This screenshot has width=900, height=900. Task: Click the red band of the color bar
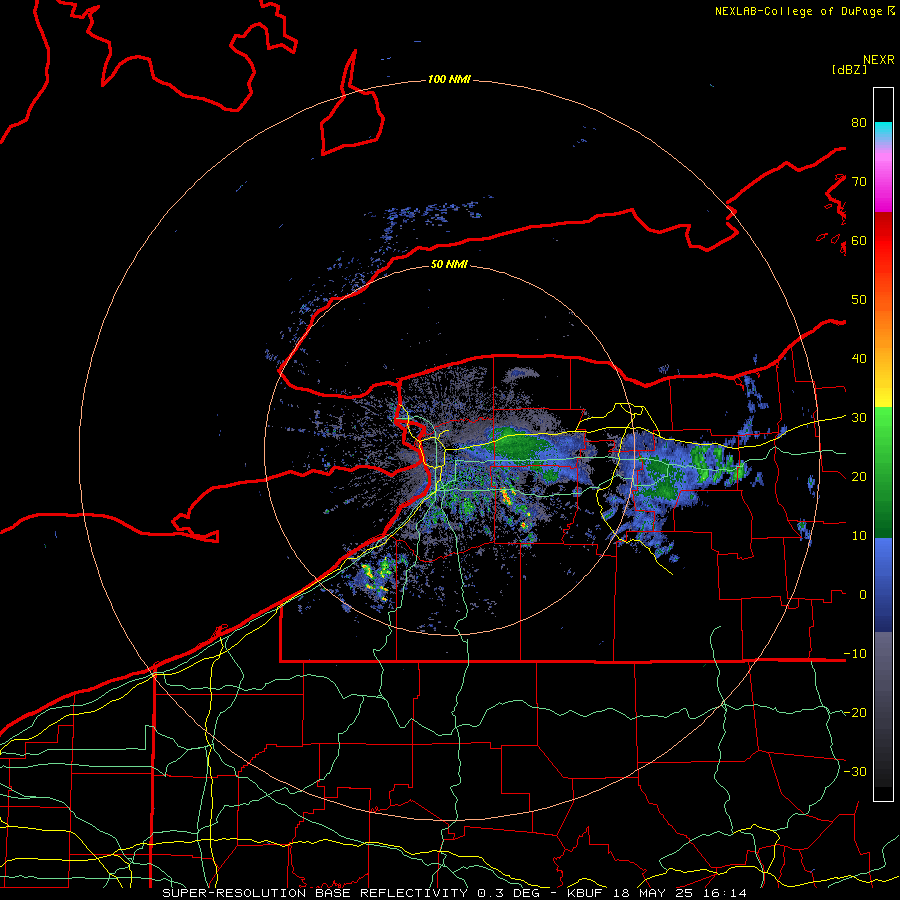tap(883, 241)
